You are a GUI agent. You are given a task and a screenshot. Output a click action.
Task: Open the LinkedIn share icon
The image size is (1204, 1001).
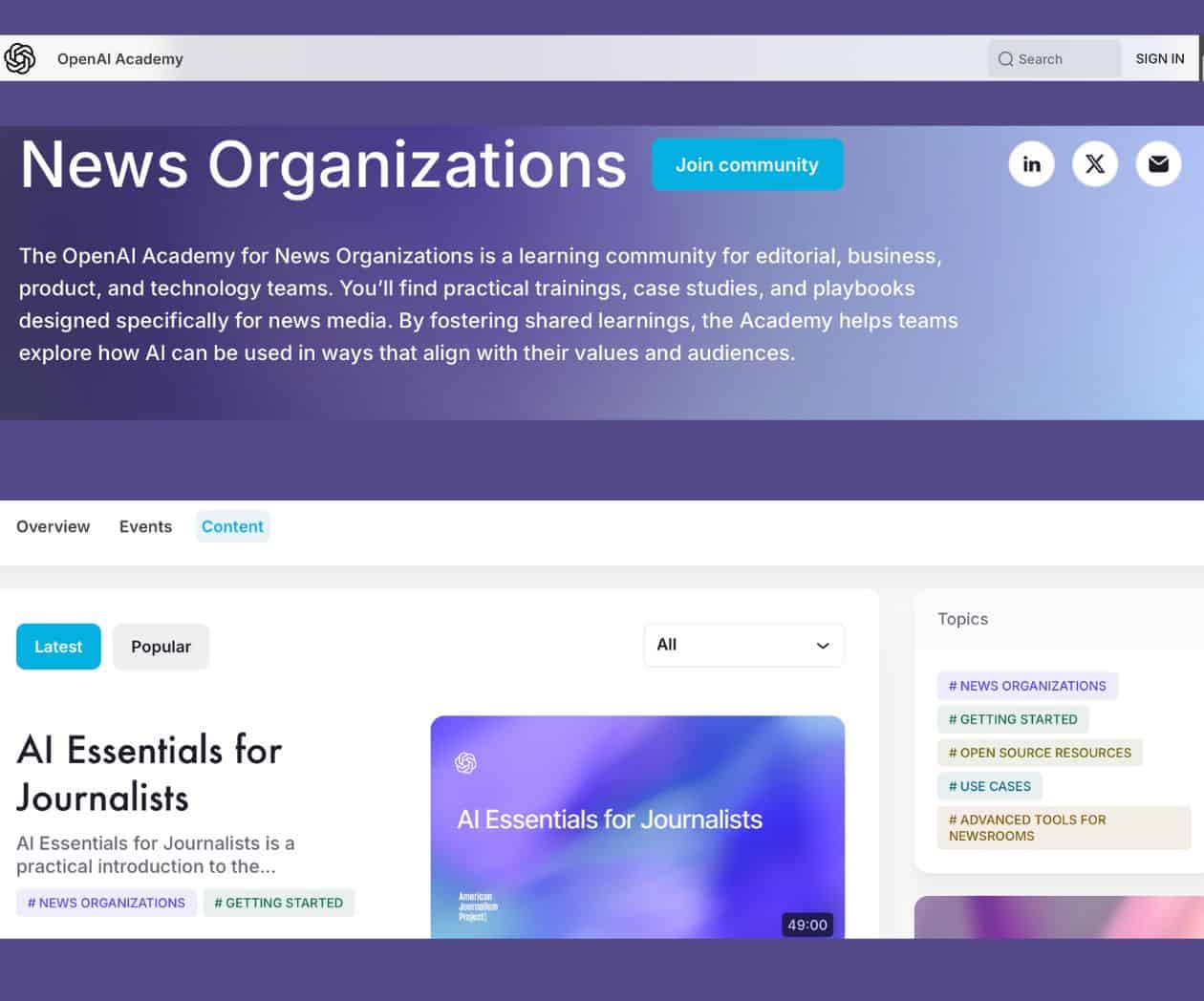[1031, 163]
